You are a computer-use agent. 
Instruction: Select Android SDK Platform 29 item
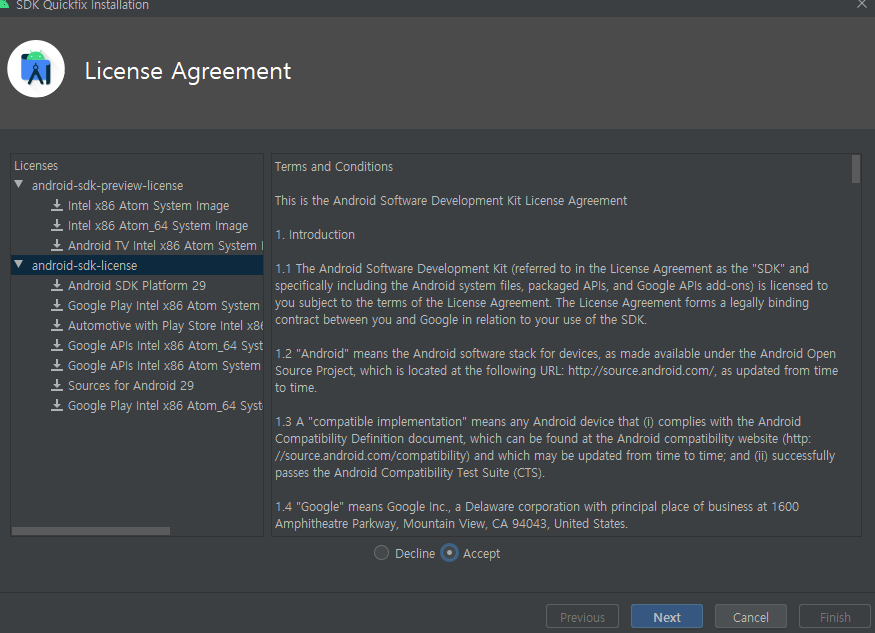137,285
